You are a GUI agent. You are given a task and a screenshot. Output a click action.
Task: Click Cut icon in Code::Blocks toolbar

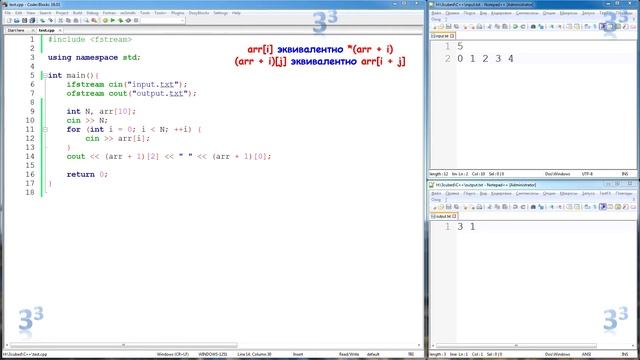[60, 20]
